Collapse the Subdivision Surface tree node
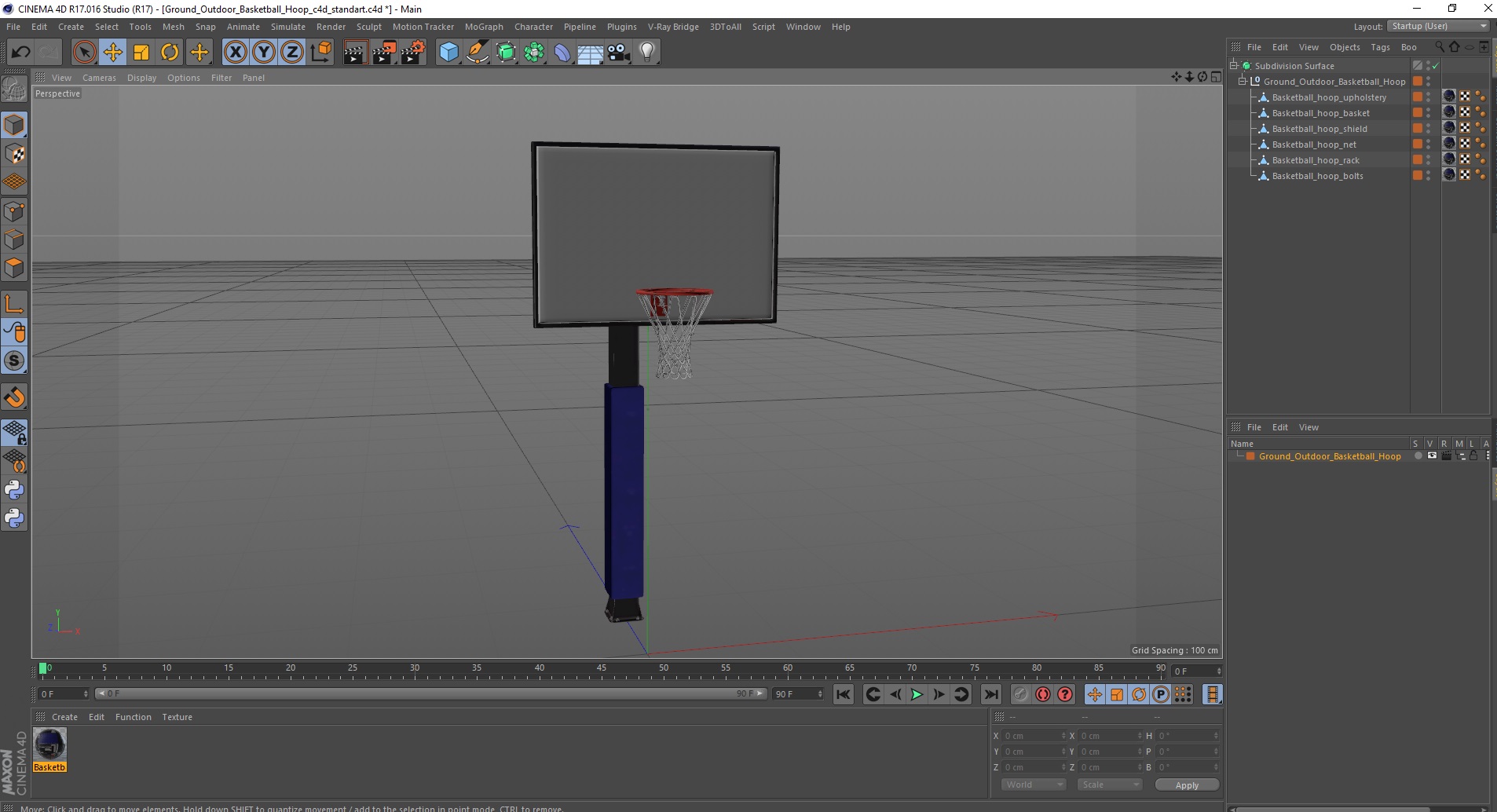The height and width of the screenshot is (812, 1497). (1234, 65)
